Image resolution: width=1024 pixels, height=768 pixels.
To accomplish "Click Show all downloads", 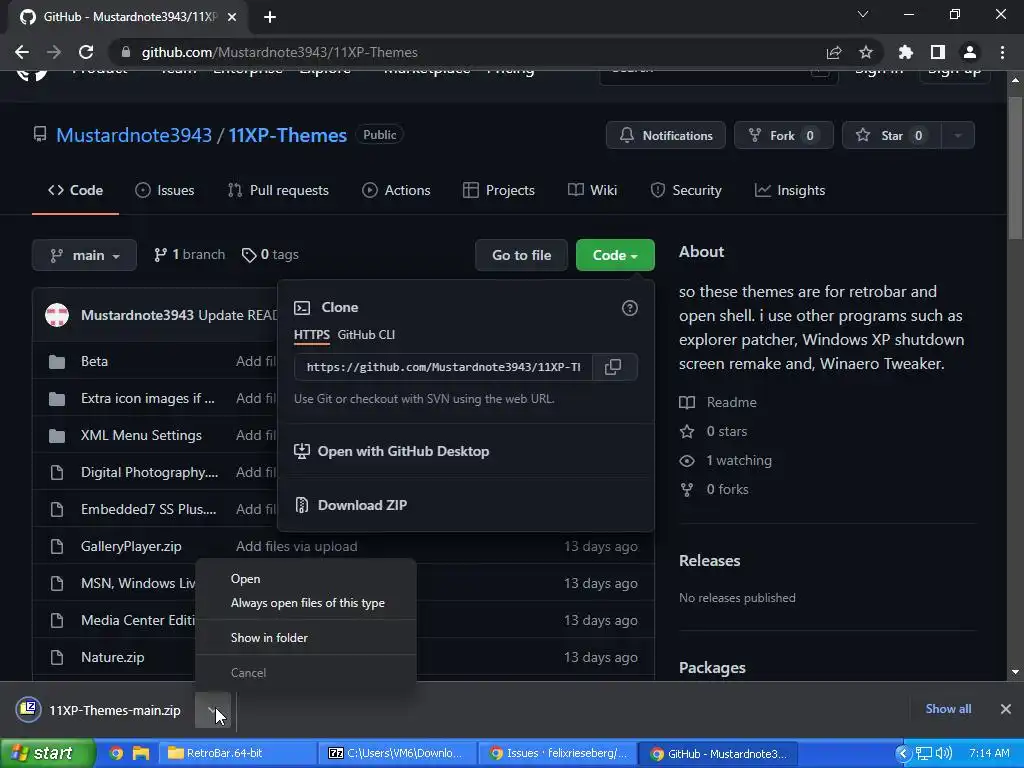I will pyautogui.click(x=948, y=709).
